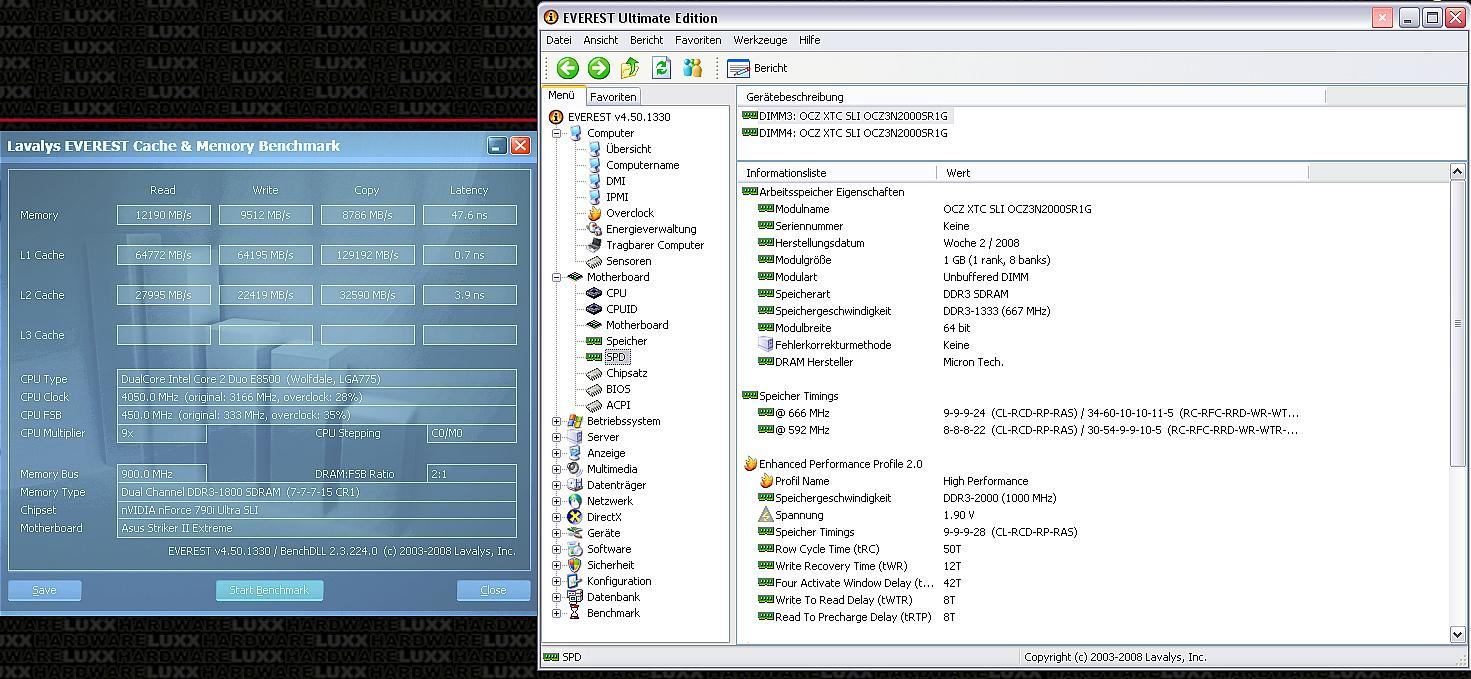1471x679 pixels.
Task: Select the IPMI tree item
Action: (x=617, y=197)
